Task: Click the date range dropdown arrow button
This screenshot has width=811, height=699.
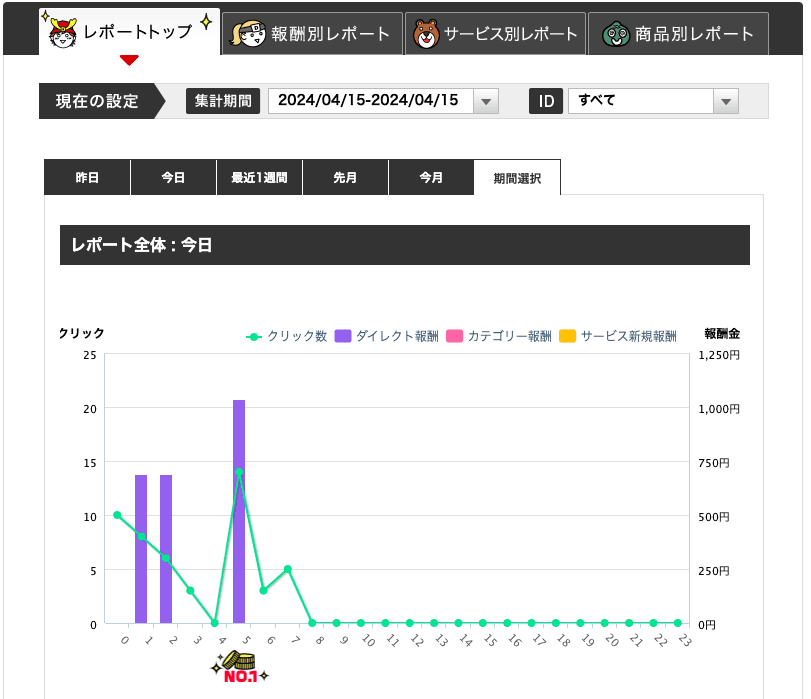Action: tap(485, 101)
